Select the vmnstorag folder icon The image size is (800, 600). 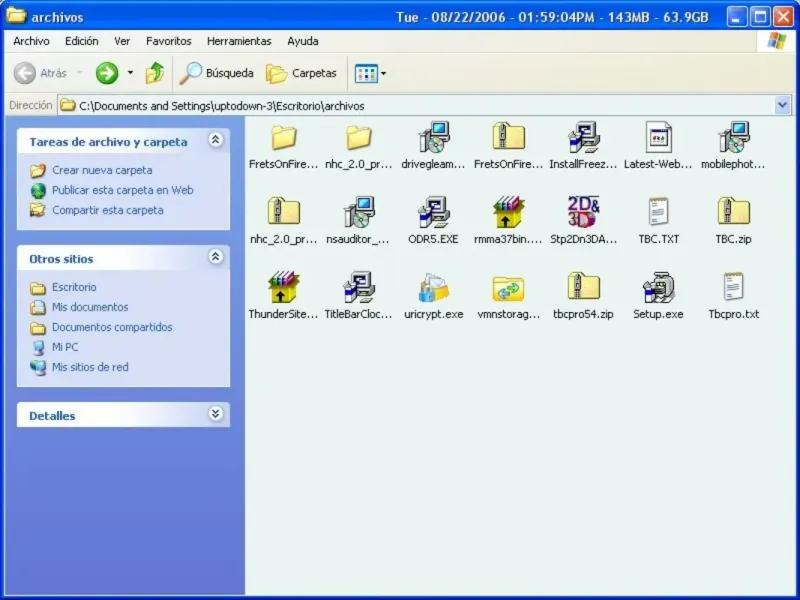coord(509,288)
